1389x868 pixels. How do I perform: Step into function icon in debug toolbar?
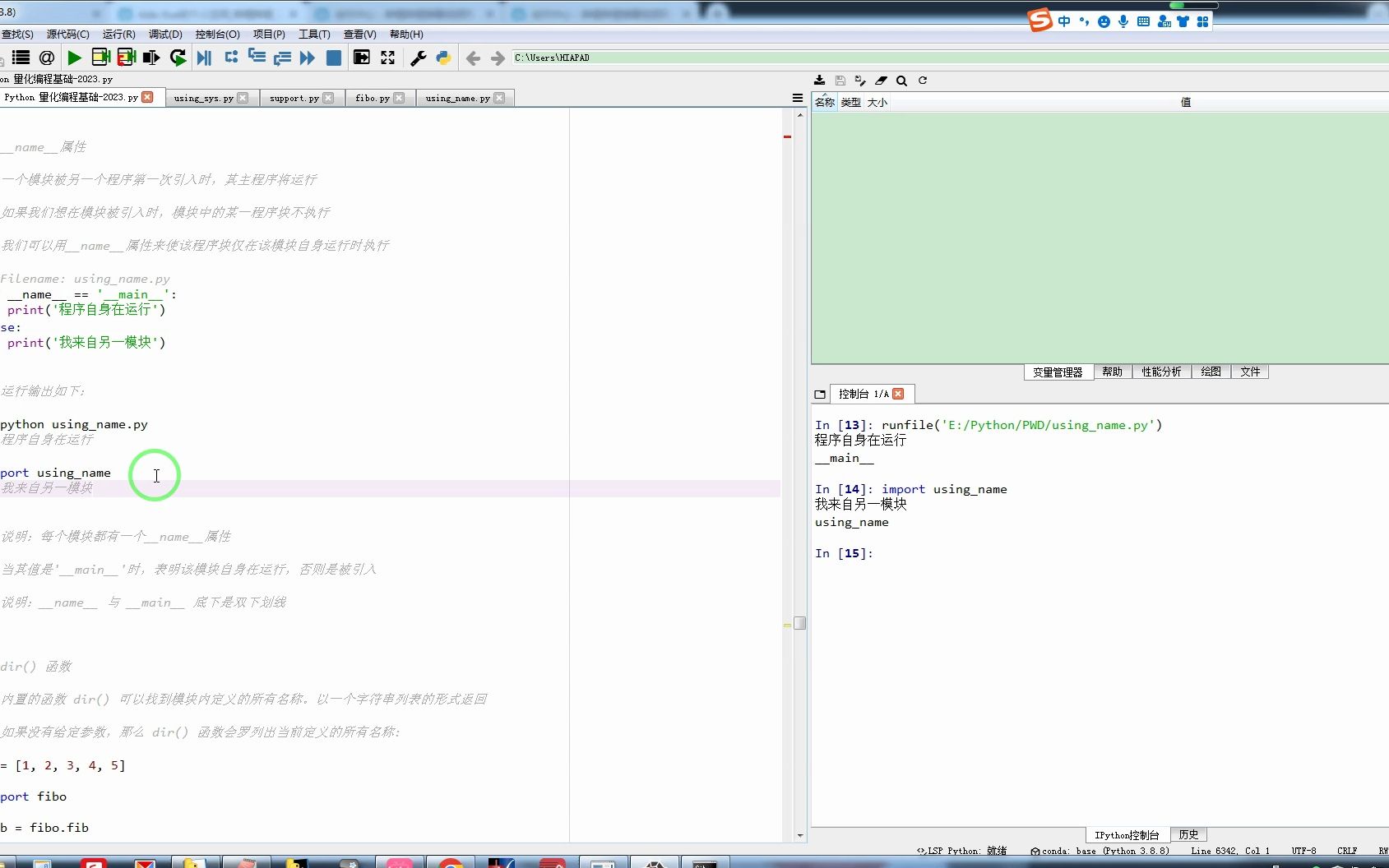tap(257, 58)
